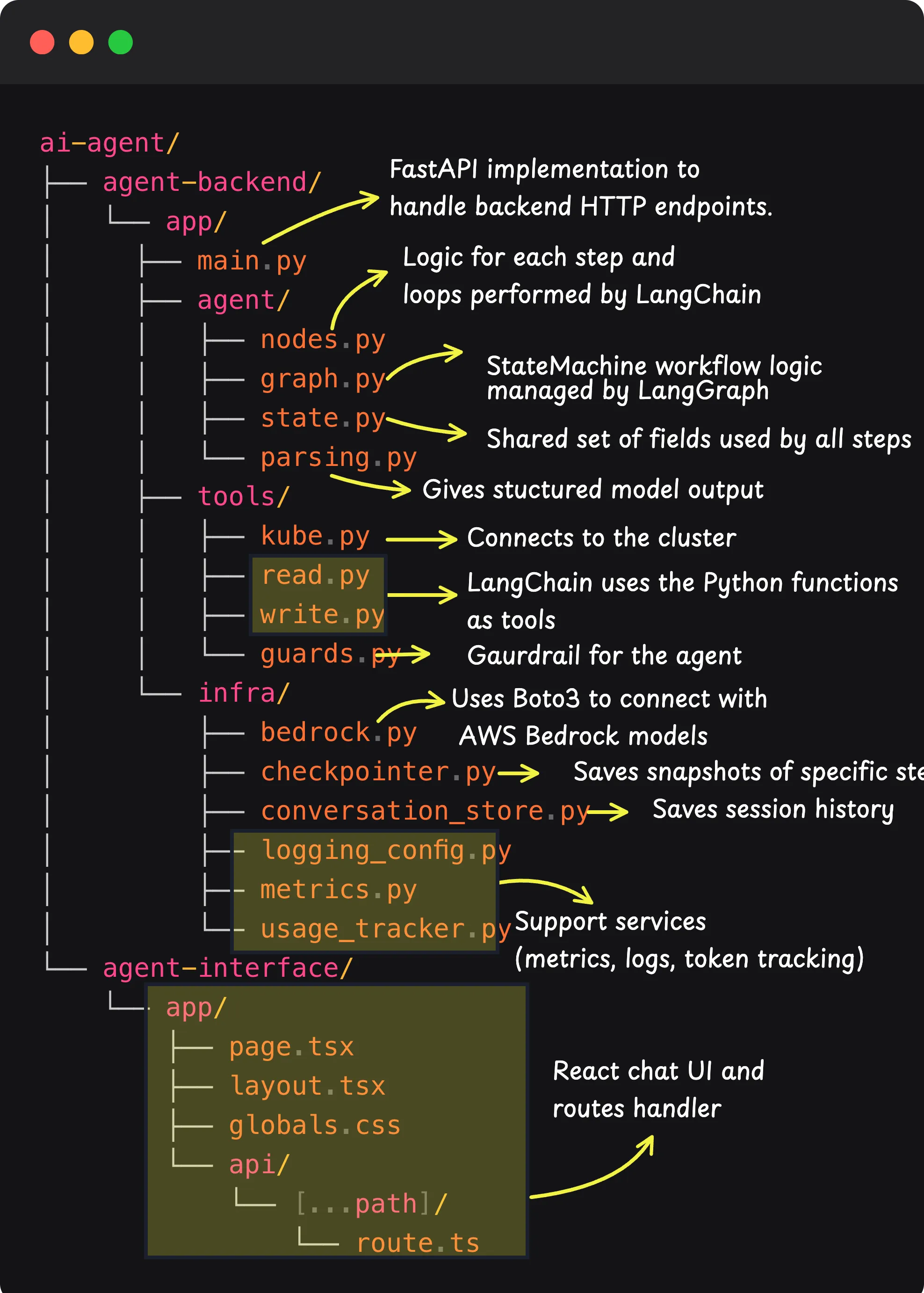Click bedrock.py file name

(339, 733)
